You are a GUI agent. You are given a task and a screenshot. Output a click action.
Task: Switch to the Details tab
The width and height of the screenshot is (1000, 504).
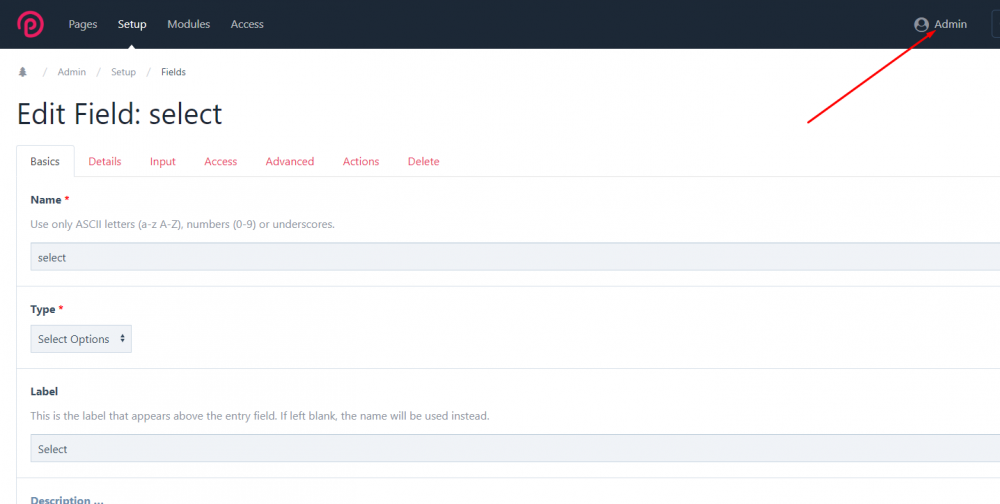click(x=105, y=161)
